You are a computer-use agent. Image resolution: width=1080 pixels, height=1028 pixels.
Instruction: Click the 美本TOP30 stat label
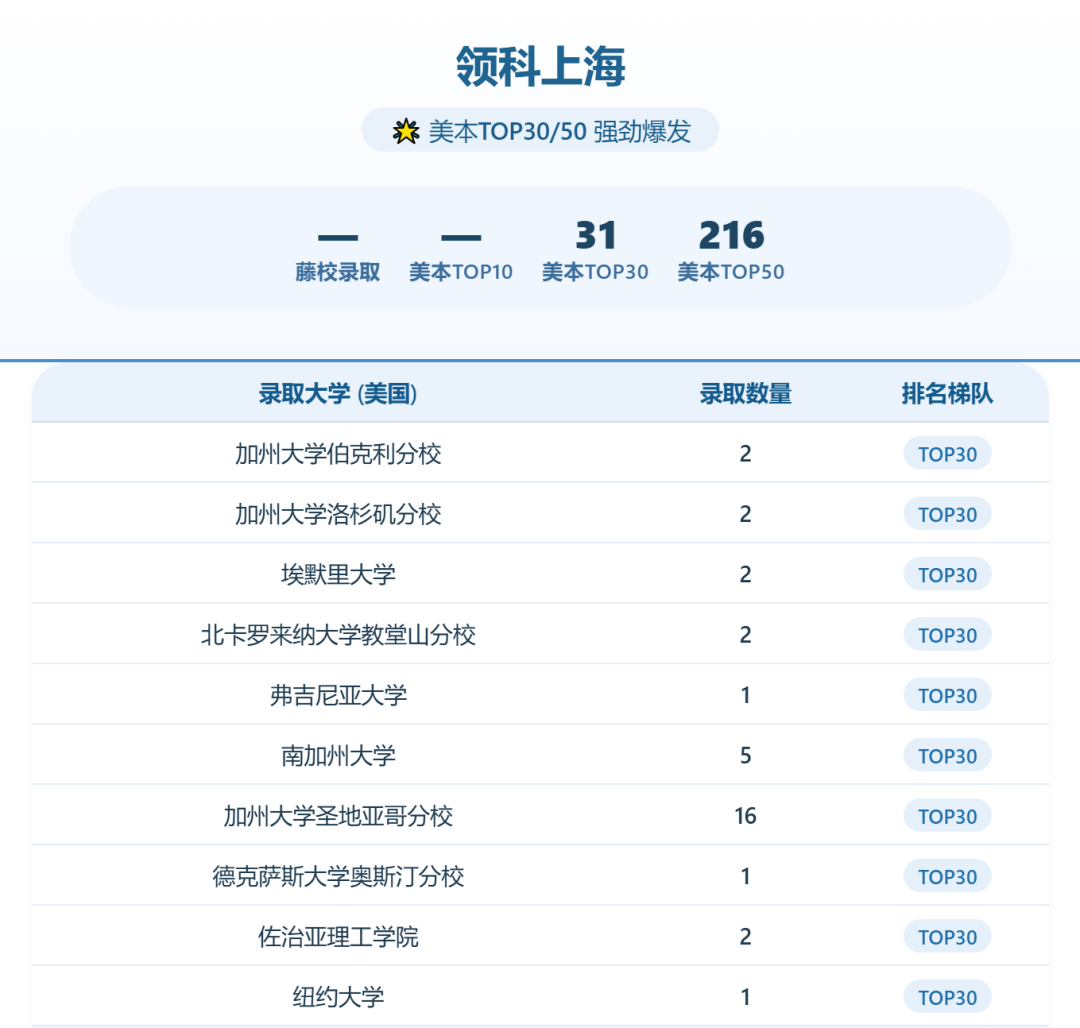(596, 272)
